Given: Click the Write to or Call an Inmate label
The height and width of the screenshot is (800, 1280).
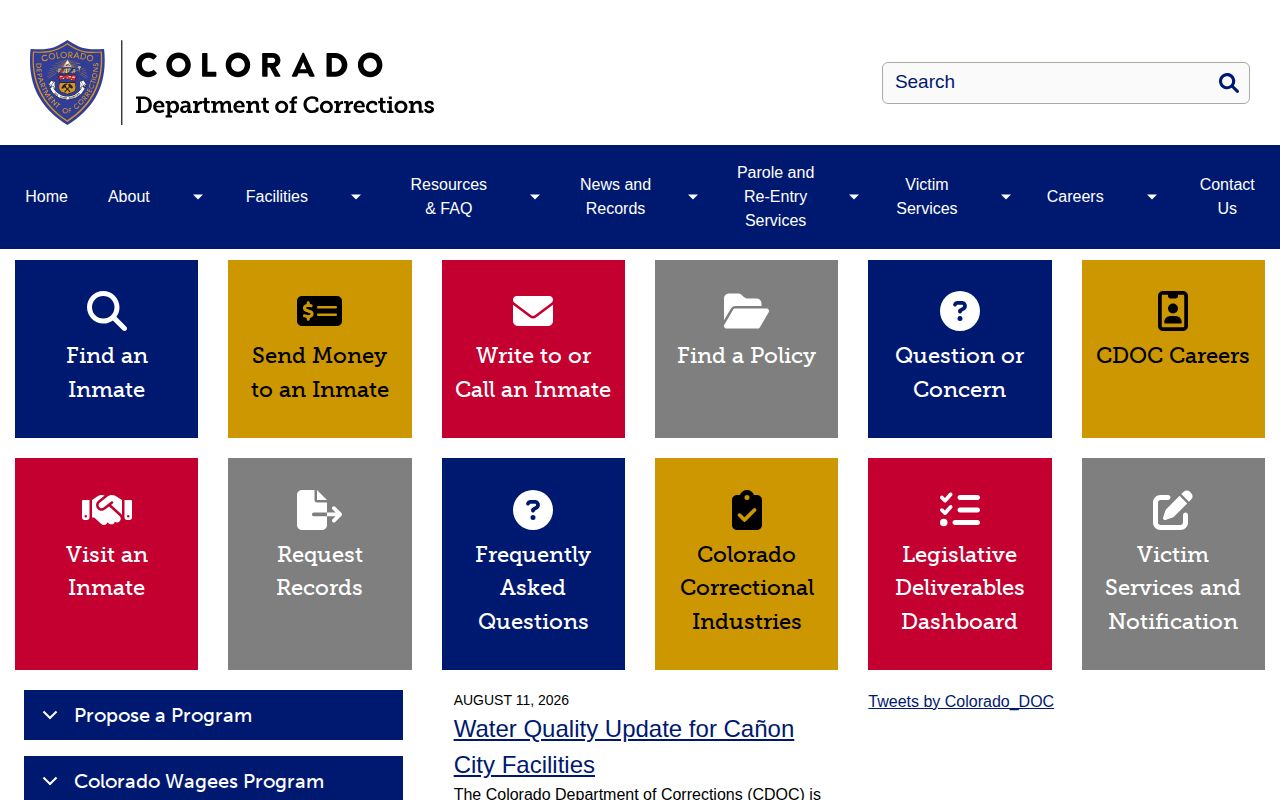Looking at the screenshot, I should 533,373.
